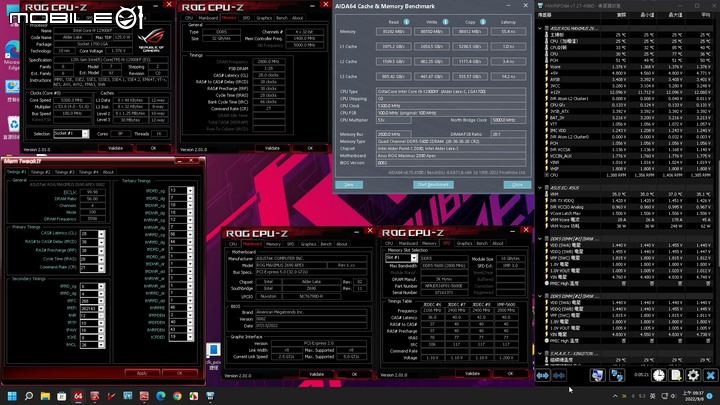720x405 pixels.
Task: Click AIDA64 taskbar icon
Action: 78,396
